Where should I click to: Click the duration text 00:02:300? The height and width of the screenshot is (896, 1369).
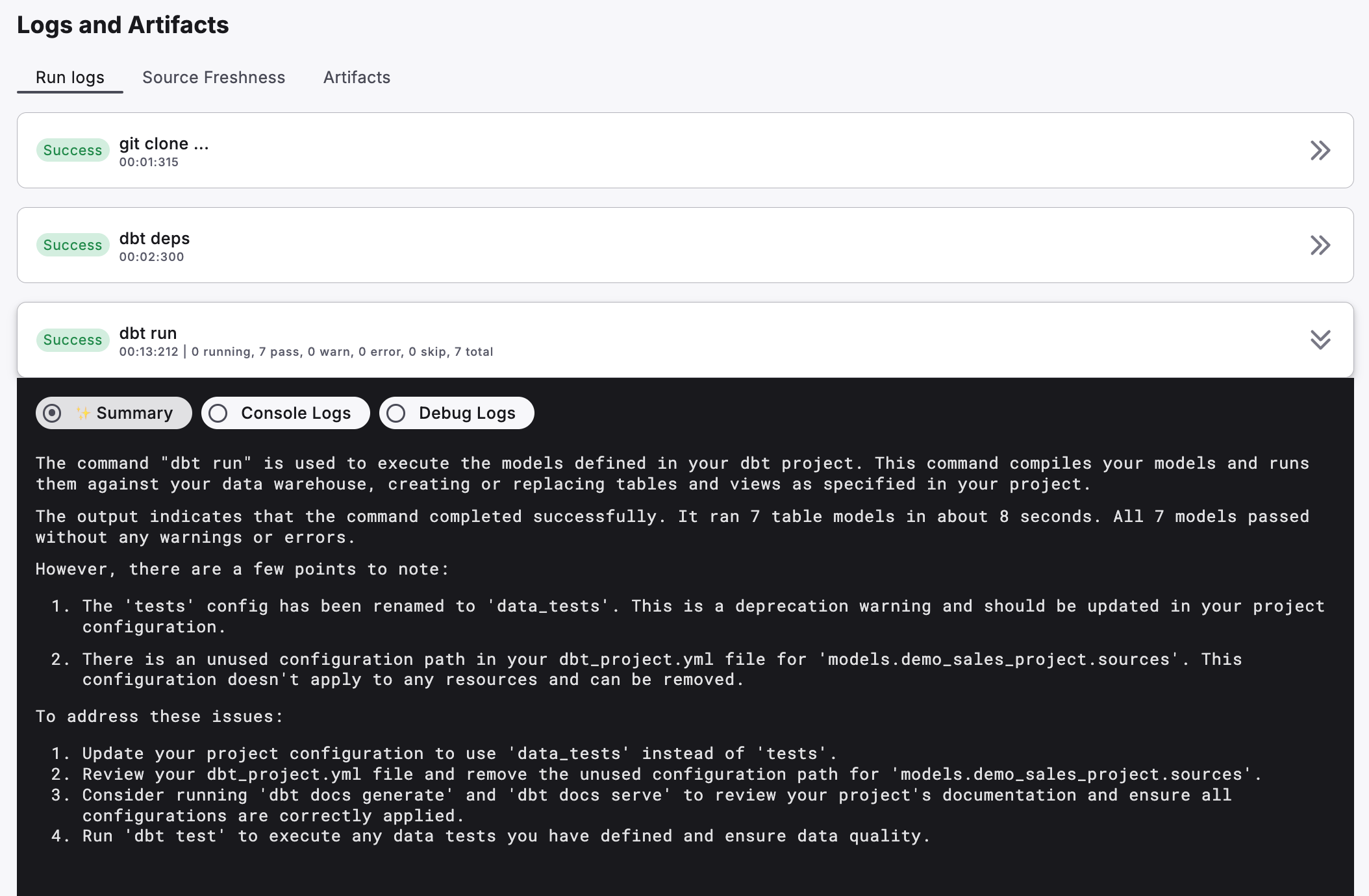point(151,257)
